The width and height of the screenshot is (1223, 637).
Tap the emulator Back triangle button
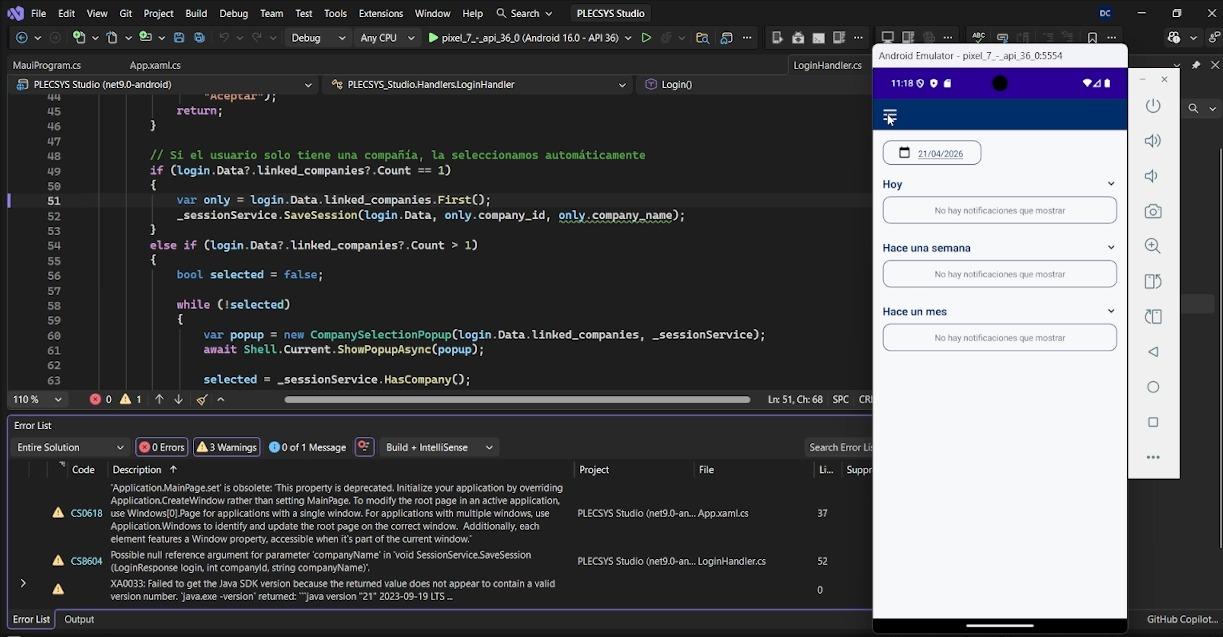point(1153,352)
